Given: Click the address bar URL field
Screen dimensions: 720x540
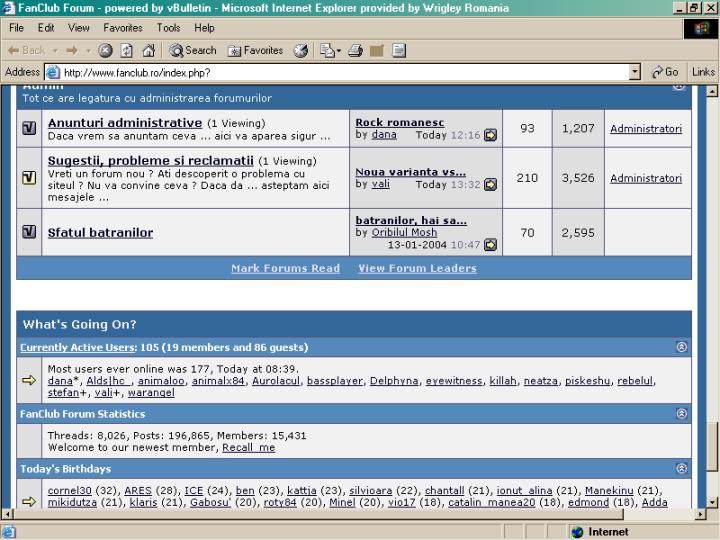Looking at the screenshot, I should tap(344, 73).
